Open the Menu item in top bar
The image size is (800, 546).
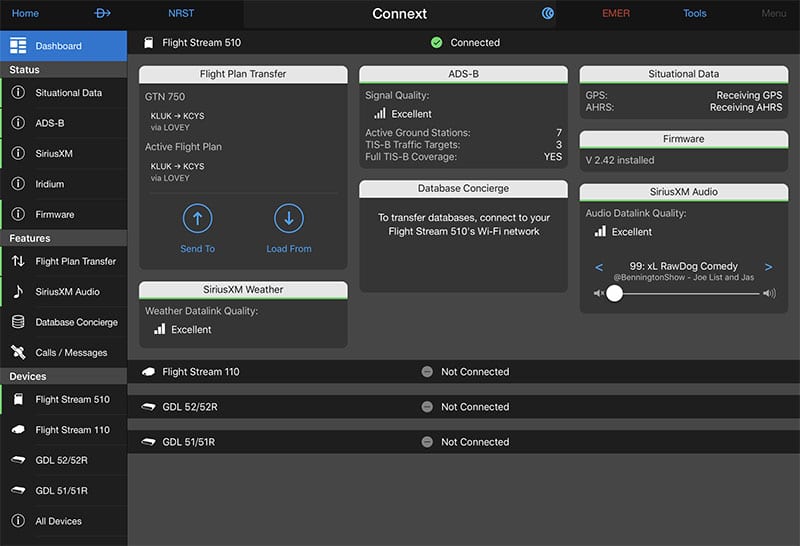click(773, 13)
